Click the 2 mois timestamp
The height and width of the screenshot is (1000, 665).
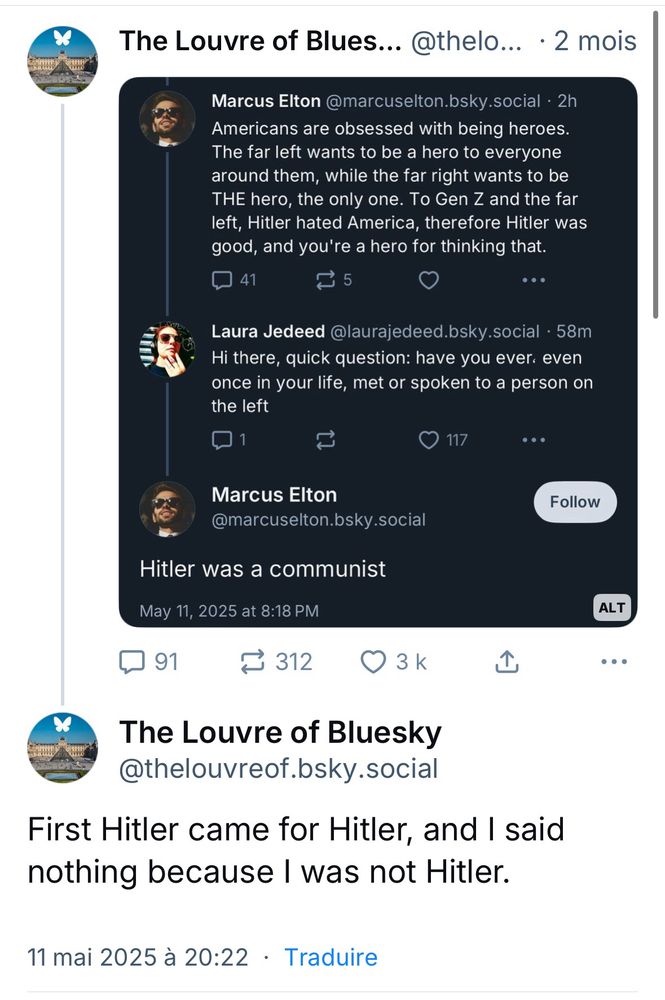[x=594, y=41]
